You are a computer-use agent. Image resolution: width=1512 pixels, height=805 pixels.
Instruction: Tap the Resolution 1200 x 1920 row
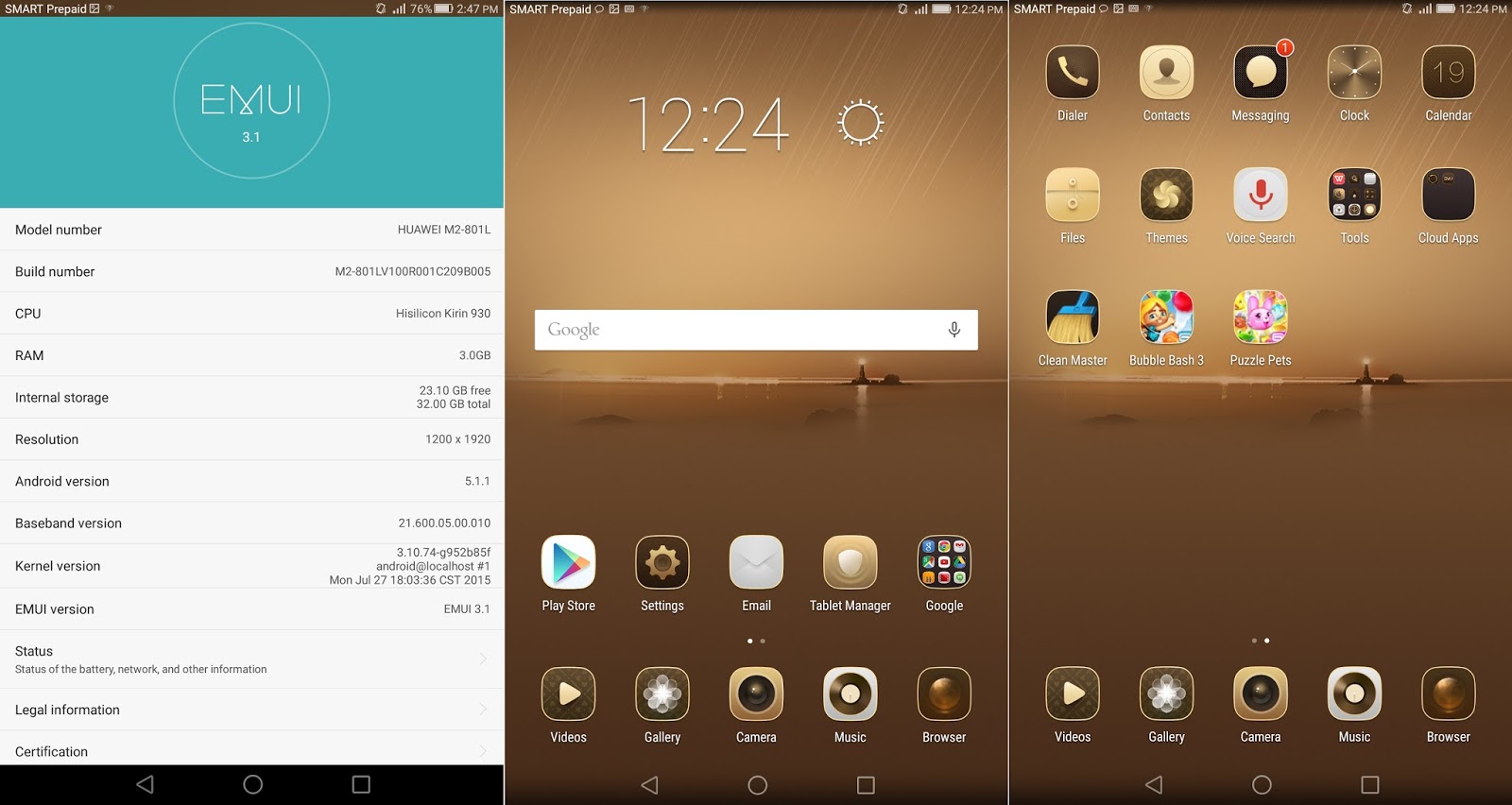click(251, 439)
